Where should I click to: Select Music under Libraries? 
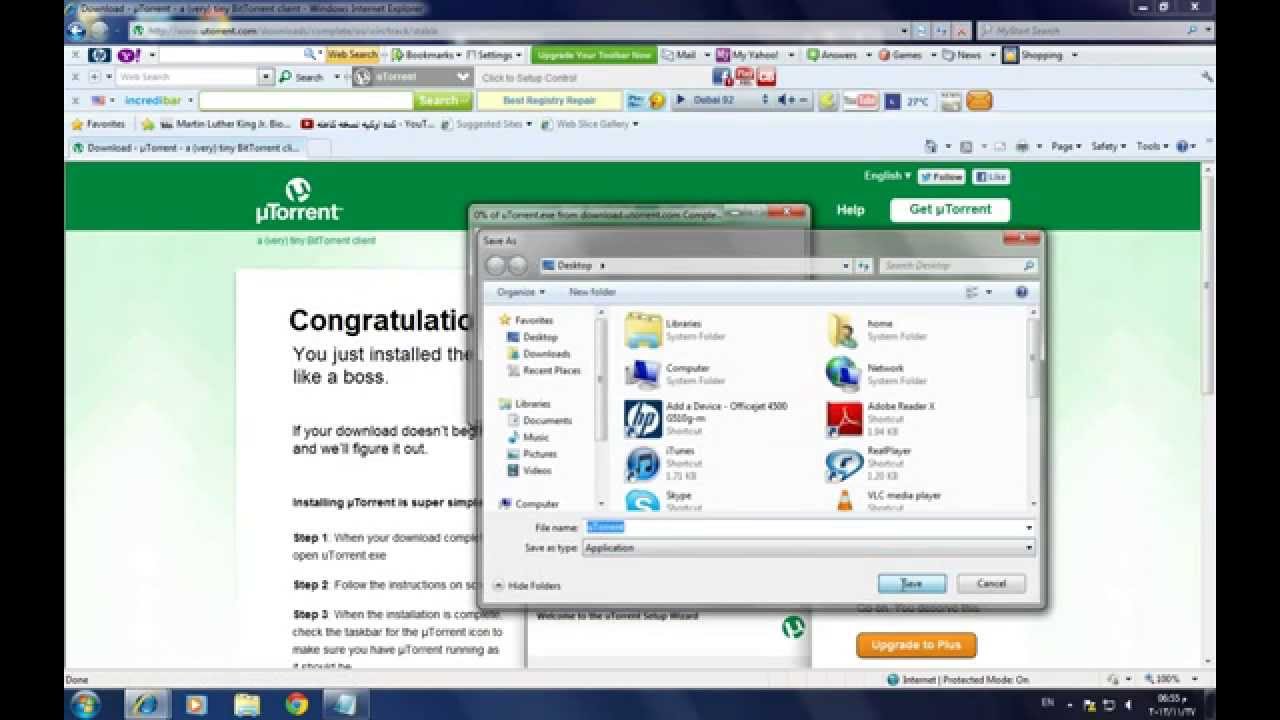(528, 437)
